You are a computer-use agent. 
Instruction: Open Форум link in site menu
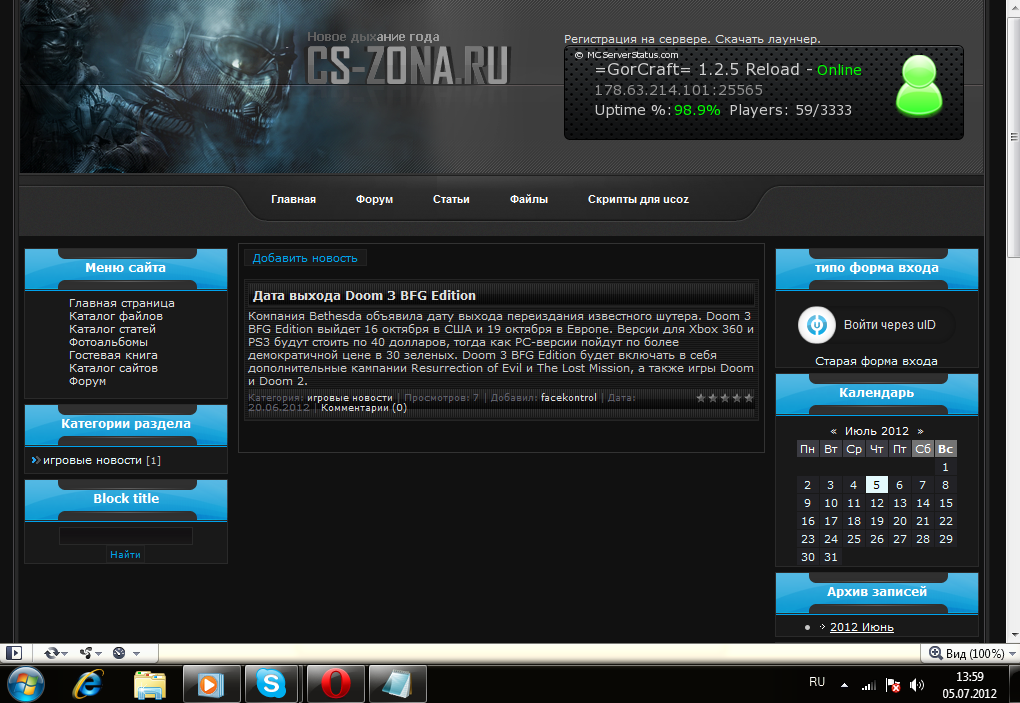pyautogui.click(x=87, y=381)
